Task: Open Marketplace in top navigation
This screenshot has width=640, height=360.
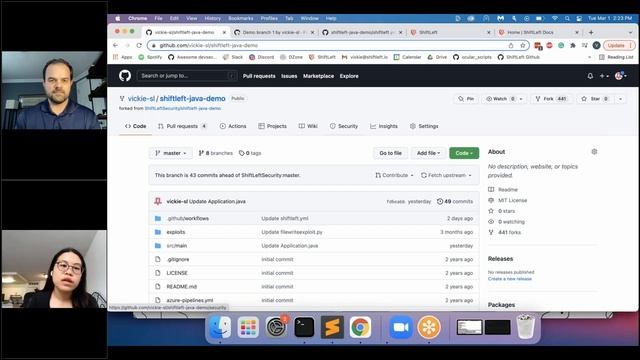Action: click(318, 76)
